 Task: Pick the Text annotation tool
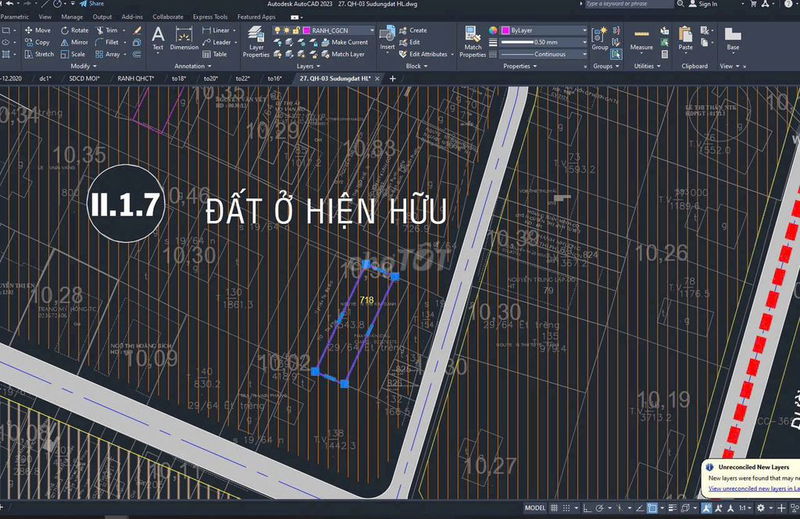pyautogui.click(x=157, y=38)
